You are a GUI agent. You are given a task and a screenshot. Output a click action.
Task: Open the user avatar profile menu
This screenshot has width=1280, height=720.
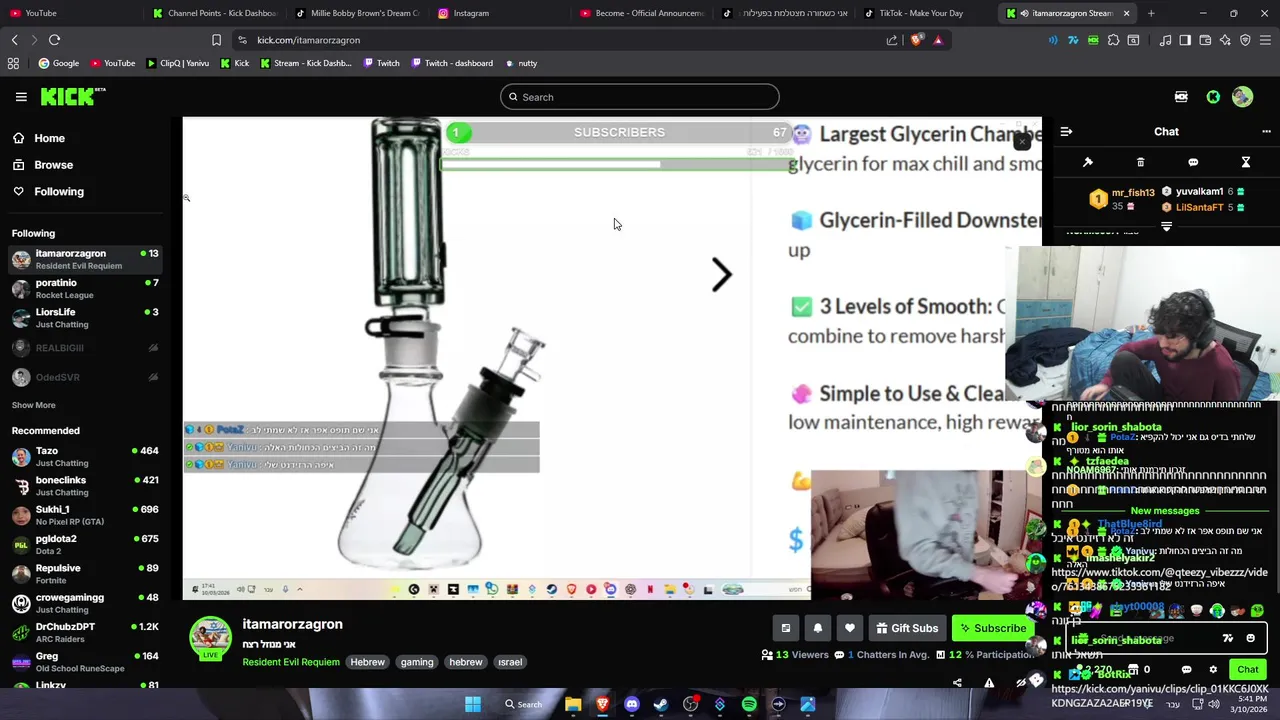click(x=1242, y=97)
